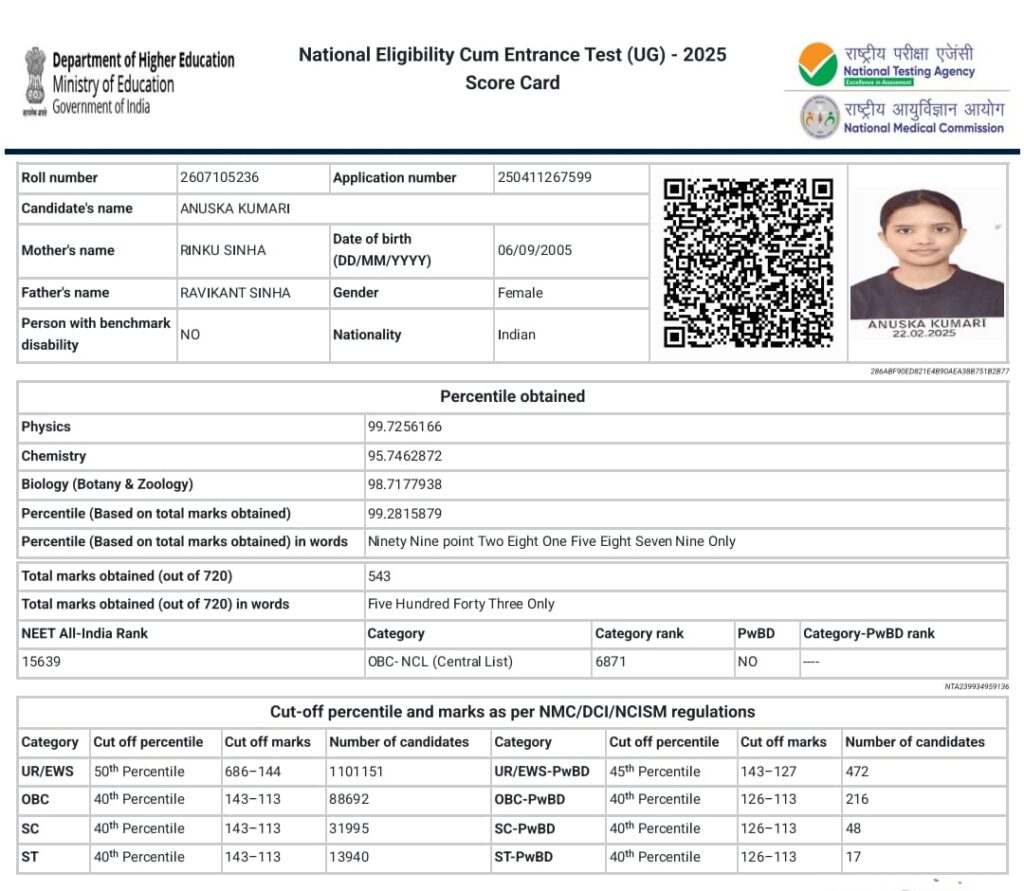Click the National Medical Commission round logo
The height and width of the screenshot is (891, 1024).
tap(819, 118)
